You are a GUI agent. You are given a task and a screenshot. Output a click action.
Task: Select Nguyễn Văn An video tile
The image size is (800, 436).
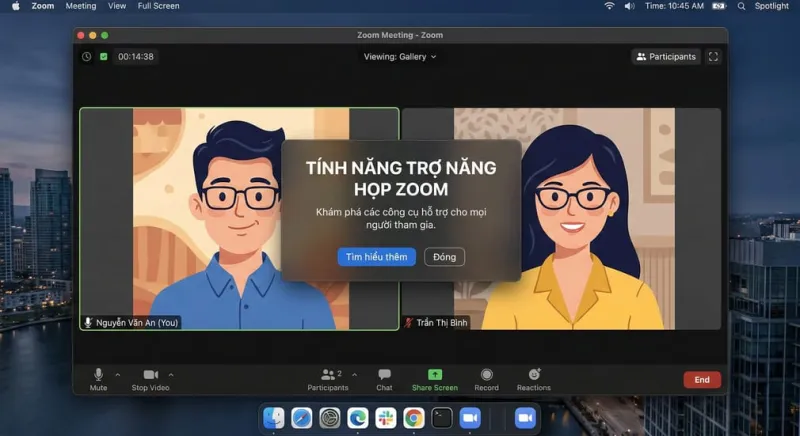pyautogui.click(x=239, y=219)
